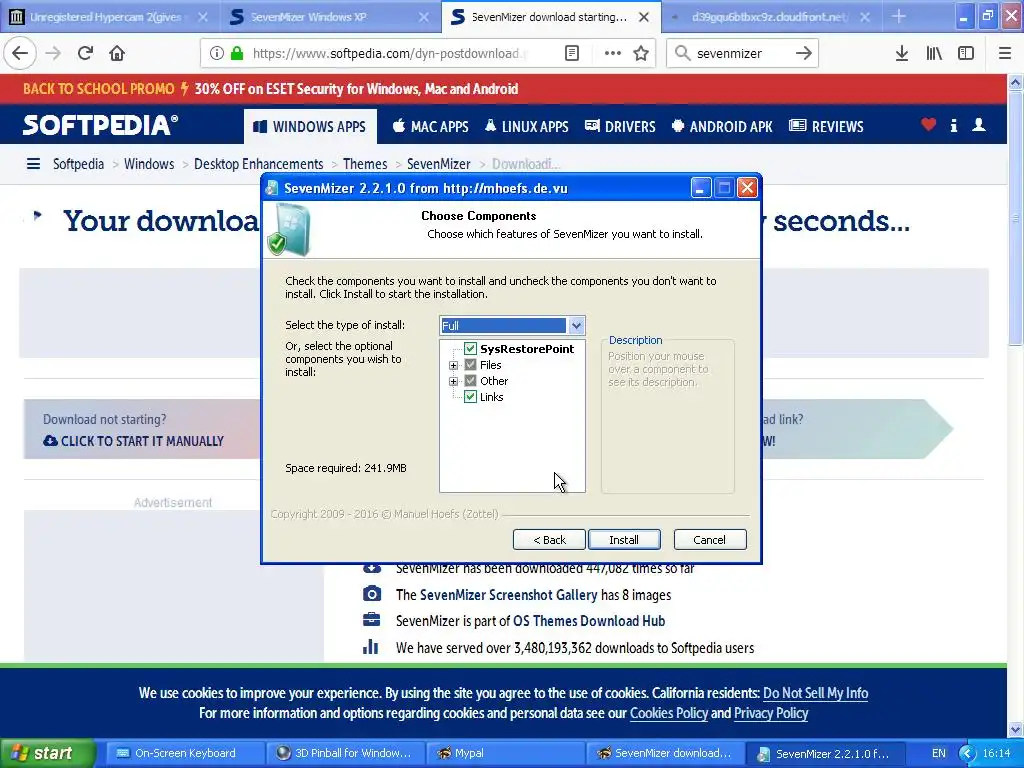Open the browser home page icon
Screen dimensions: 1024x768
click(117, 53)
